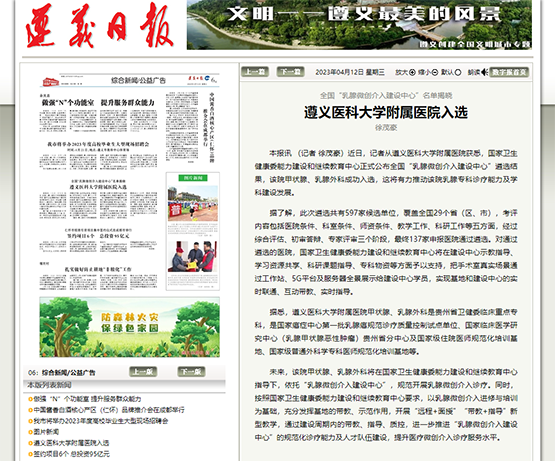555x461 pixels.
Task: Open 数字报首页 digital paper homepage
Action: 509,72
